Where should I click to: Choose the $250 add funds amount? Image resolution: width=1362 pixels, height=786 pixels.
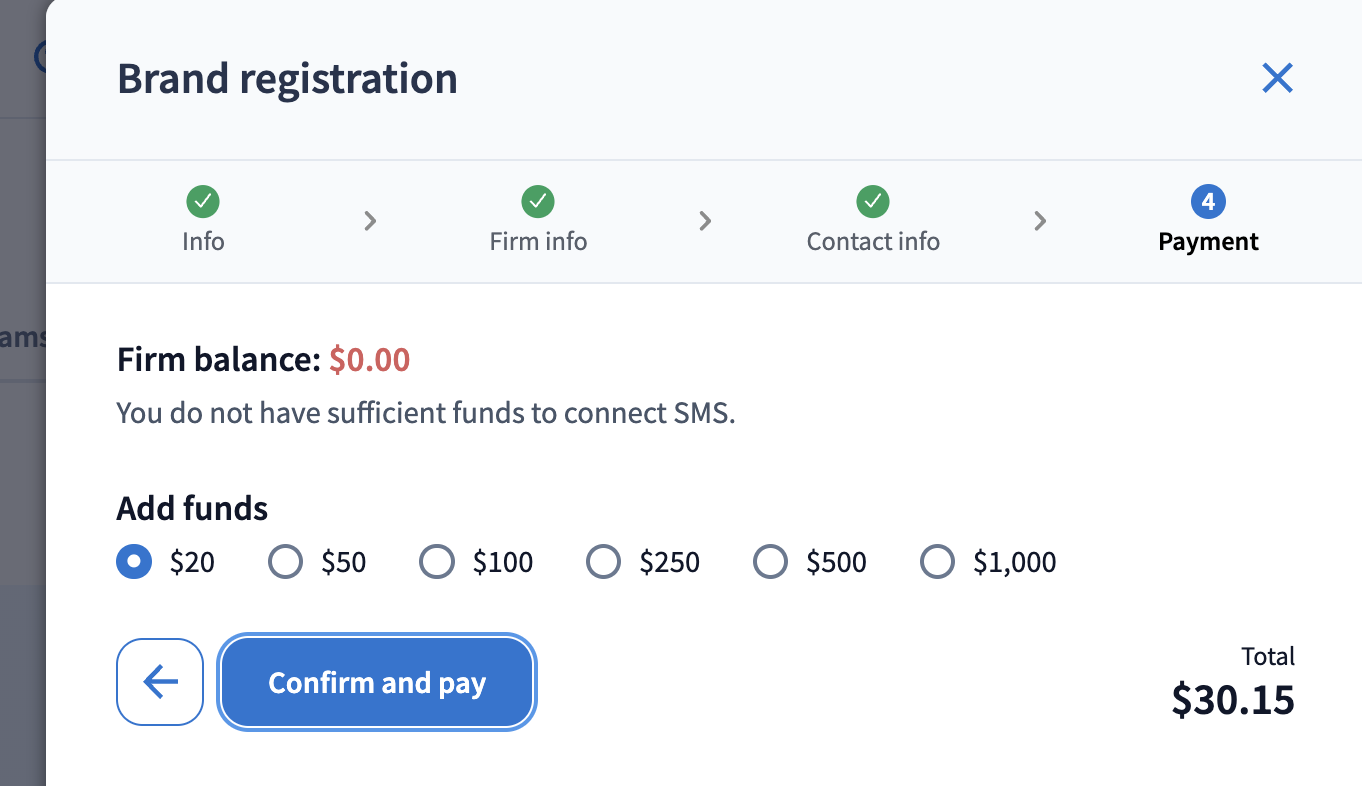(x=603, y=562)
